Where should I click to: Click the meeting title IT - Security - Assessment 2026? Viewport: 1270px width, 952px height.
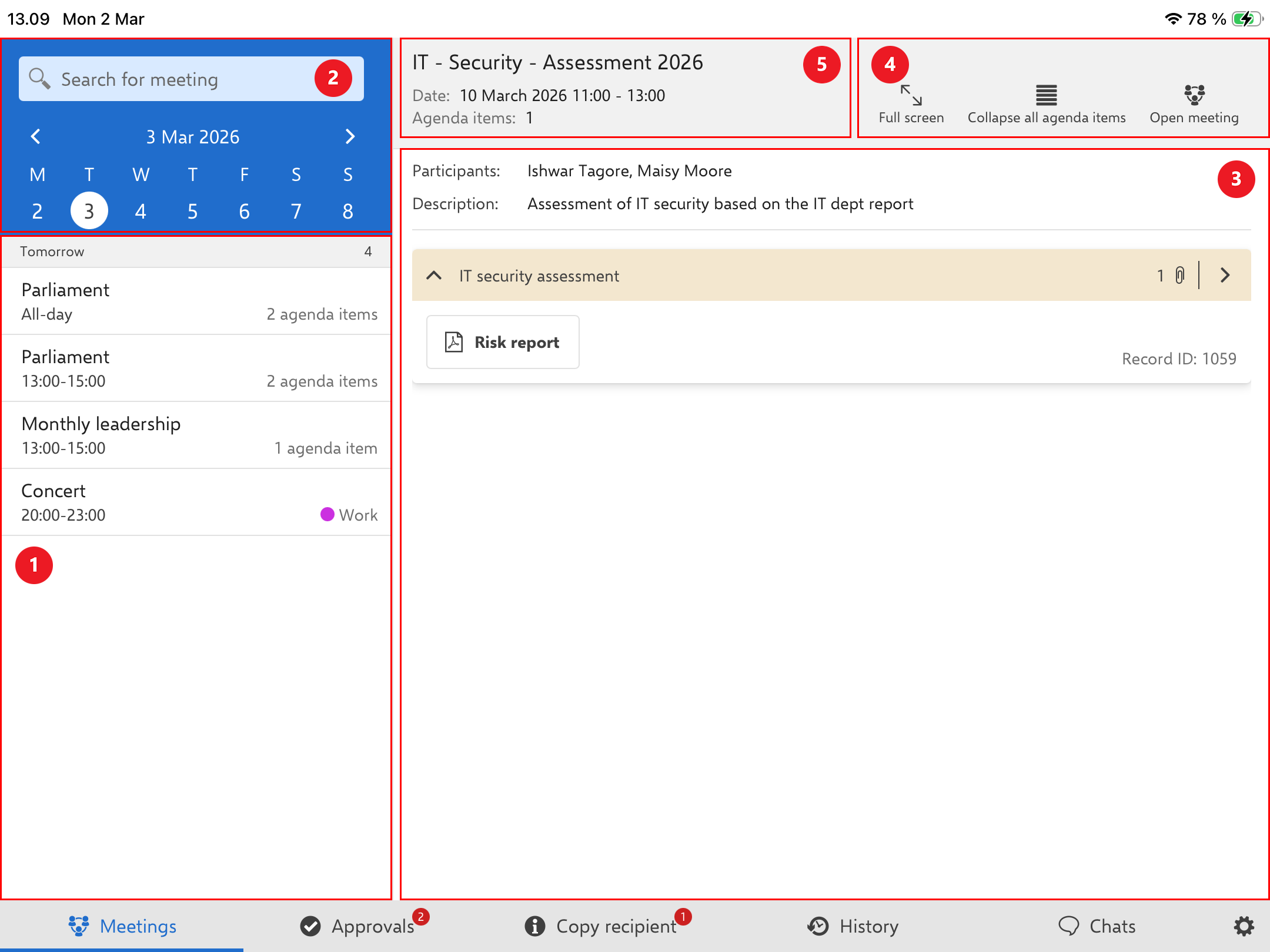tap(557, 62)
